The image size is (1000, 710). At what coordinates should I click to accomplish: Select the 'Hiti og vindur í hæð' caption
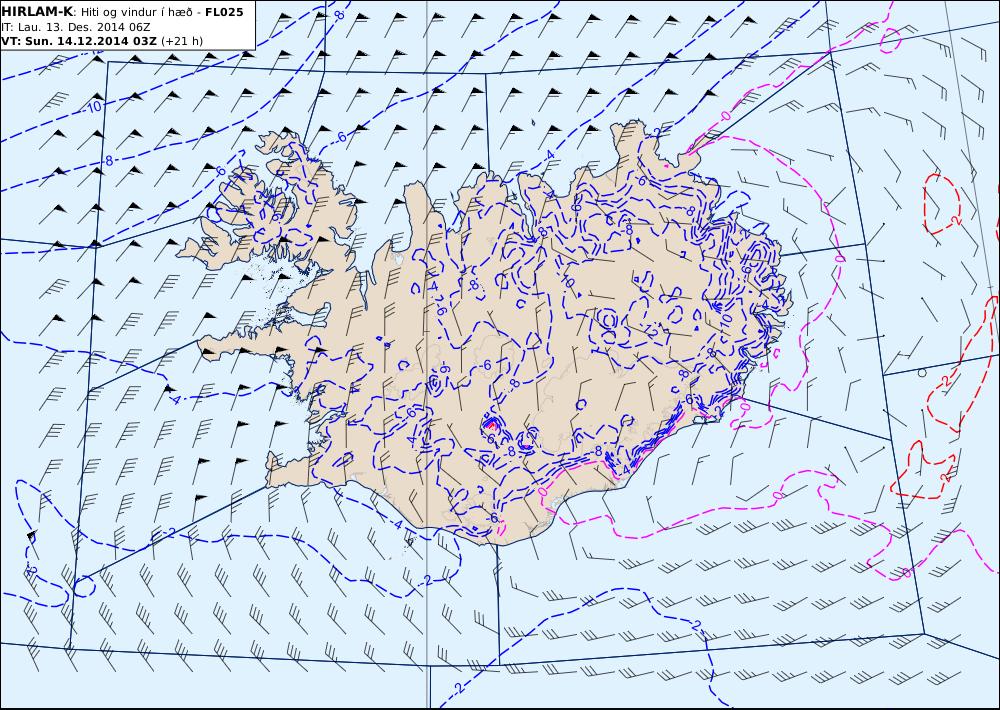[x=138, y=12]
